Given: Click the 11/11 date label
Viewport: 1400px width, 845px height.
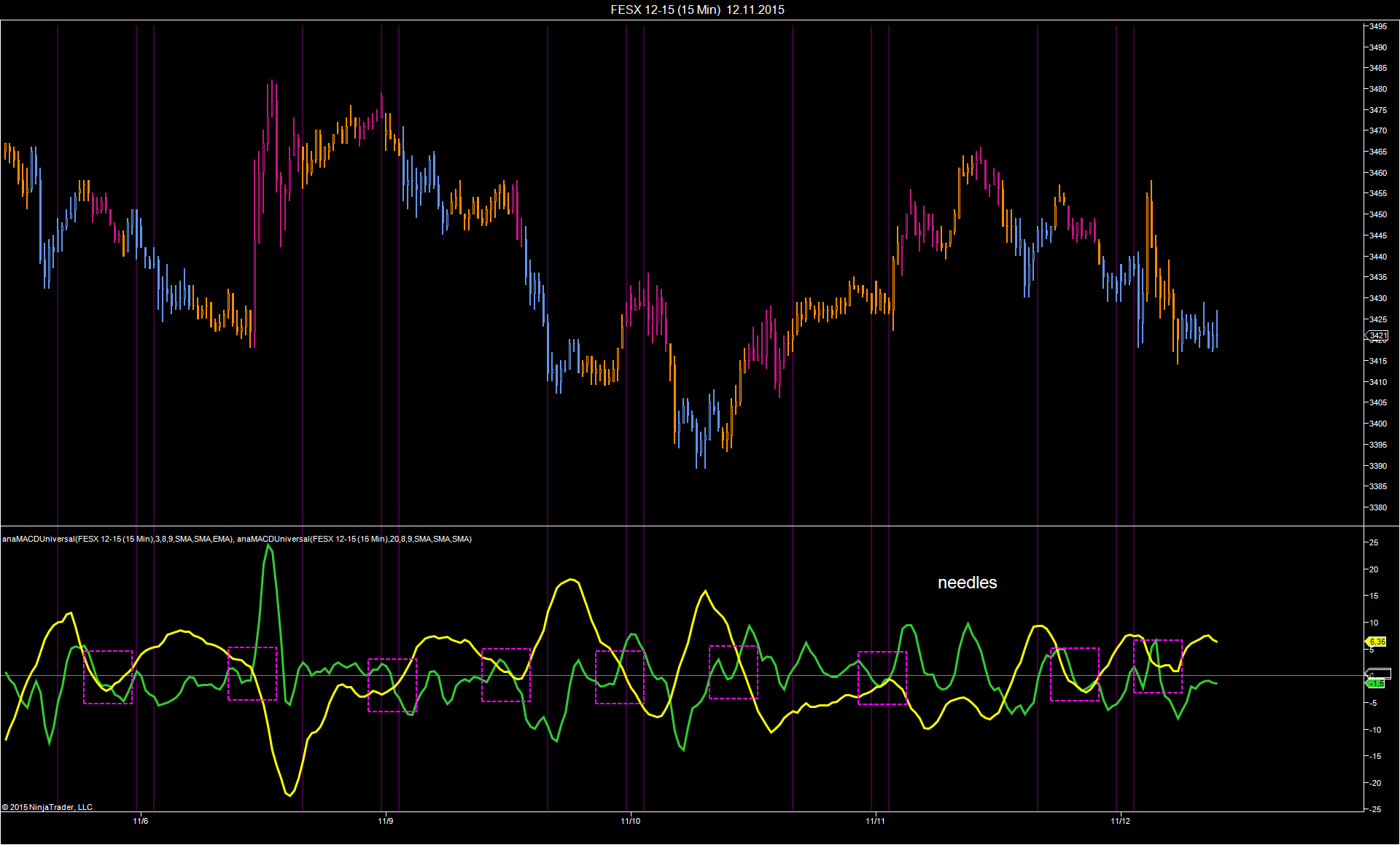Looking at the screenshot, I should 876,821.
